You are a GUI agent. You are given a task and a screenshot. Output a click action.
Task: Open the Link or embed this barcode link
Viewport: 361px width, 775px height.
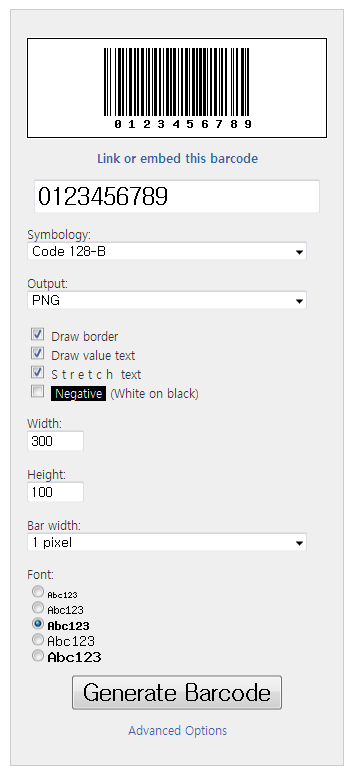coord(177,159)
